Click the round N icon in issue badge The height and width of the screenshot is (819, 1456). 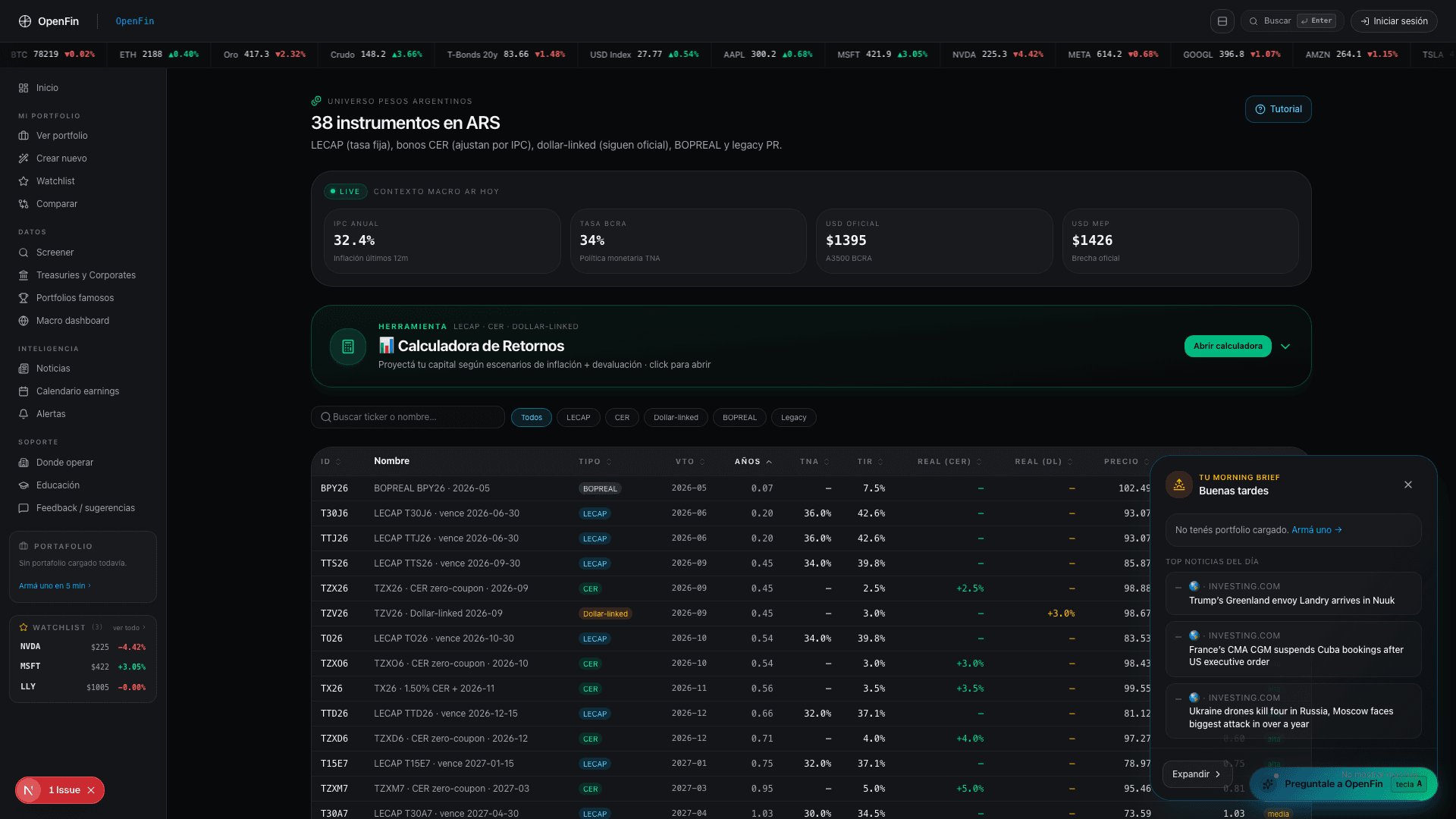pos(29,790)
